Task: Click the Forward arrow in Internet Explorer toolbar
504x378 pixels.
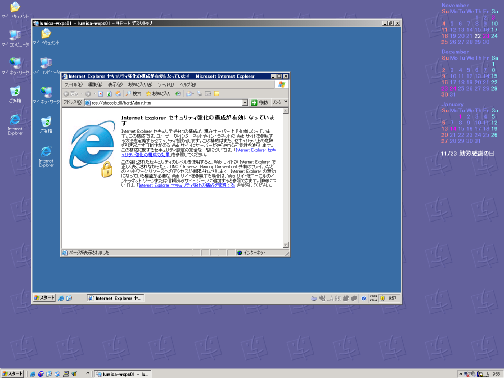Action: pyautogui.click(x=89, y=94)
